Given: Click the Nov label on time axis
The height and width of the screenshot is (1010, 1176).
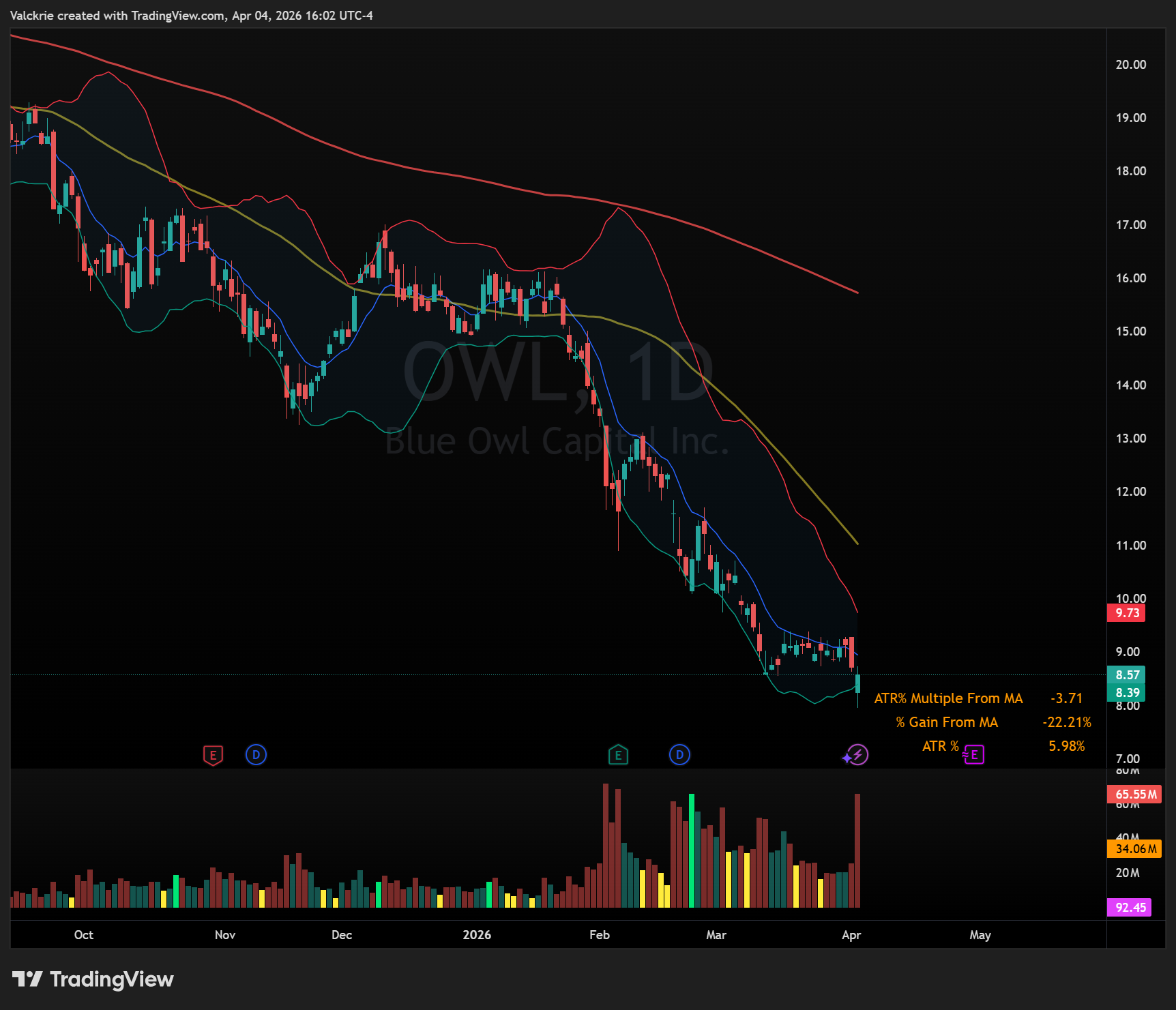Looking at the screenshot, I should coord(225,935).
